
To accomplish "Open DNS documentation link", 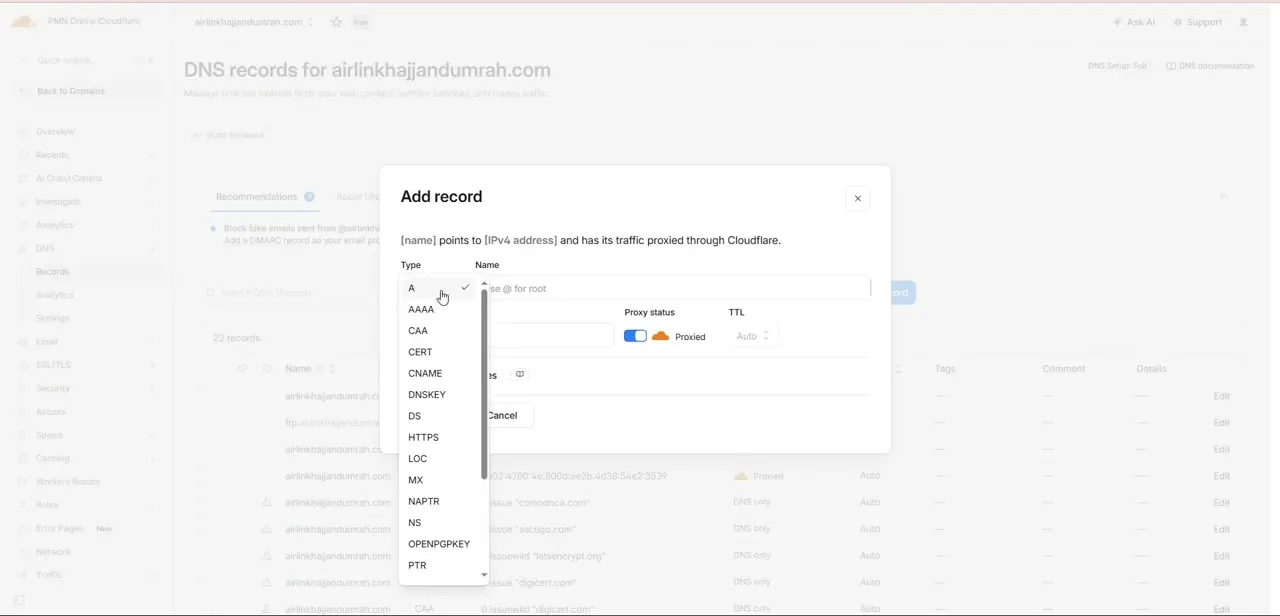I will 1210,66.
